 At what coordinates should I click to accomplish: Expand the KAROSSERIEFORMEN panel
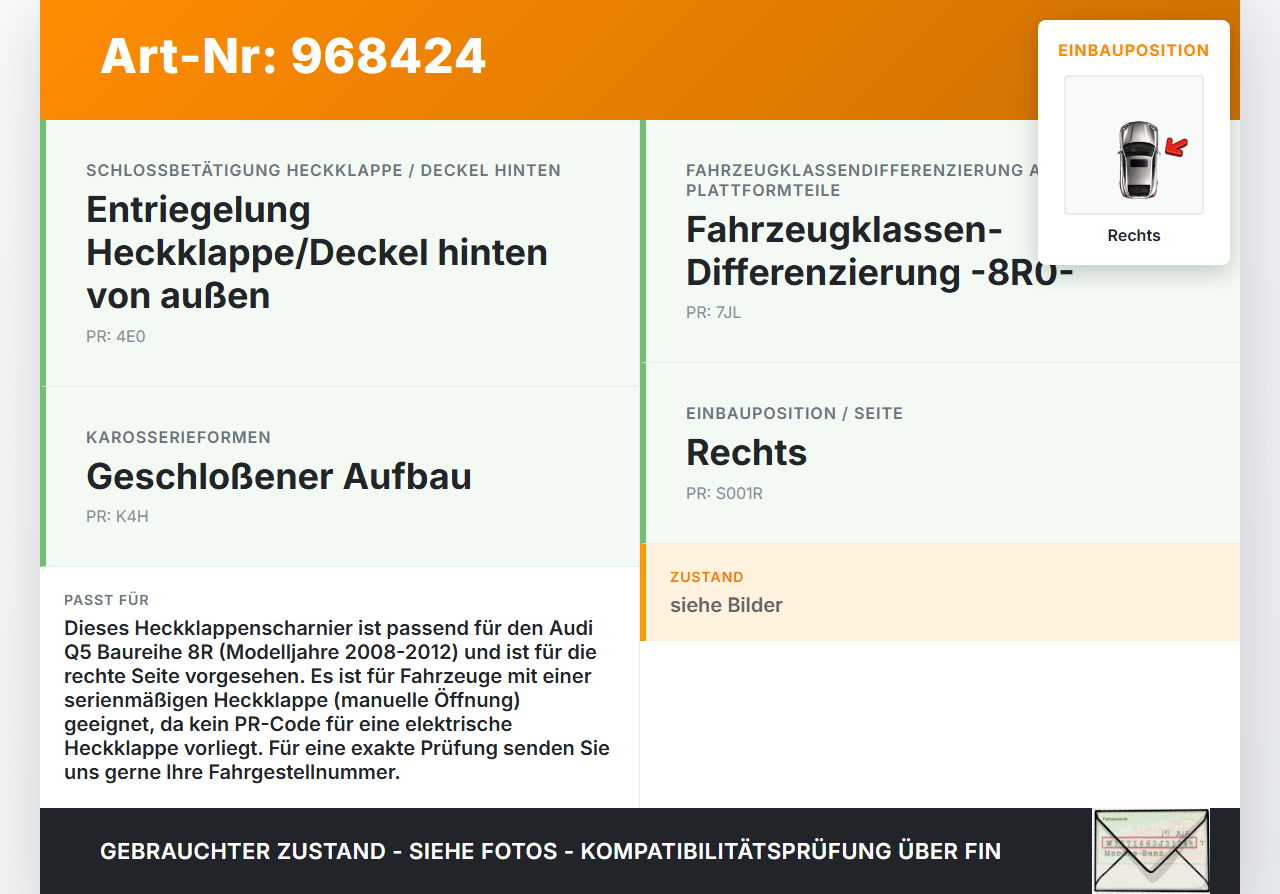179,437
